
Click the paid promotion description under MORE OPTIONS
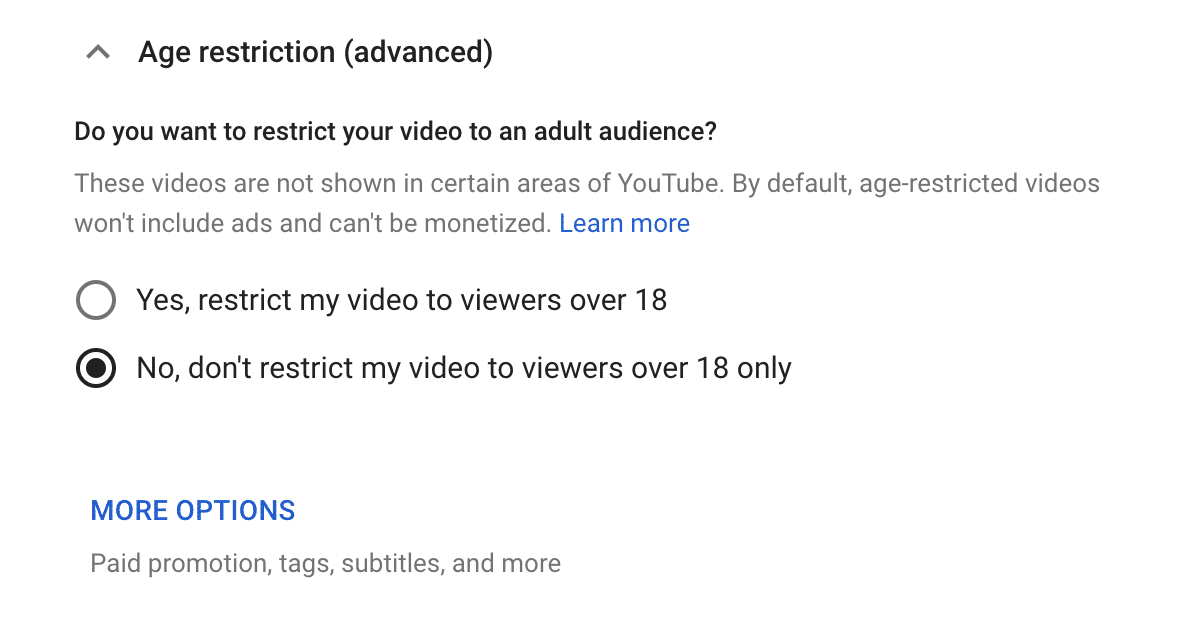point(325,563)
